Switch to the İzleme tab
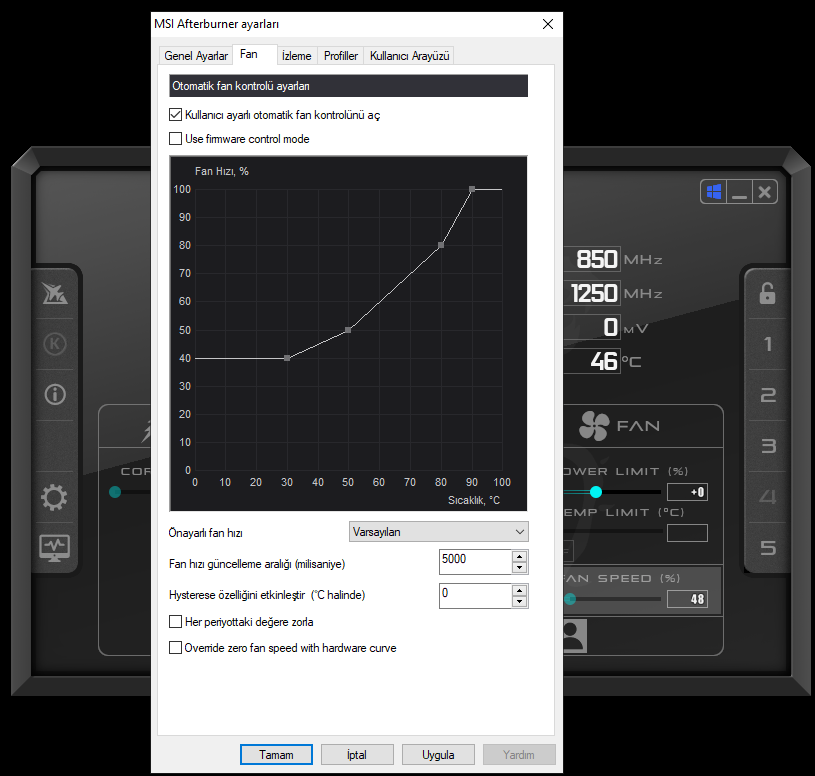This screenshot has width=815, height=776. 296,56
